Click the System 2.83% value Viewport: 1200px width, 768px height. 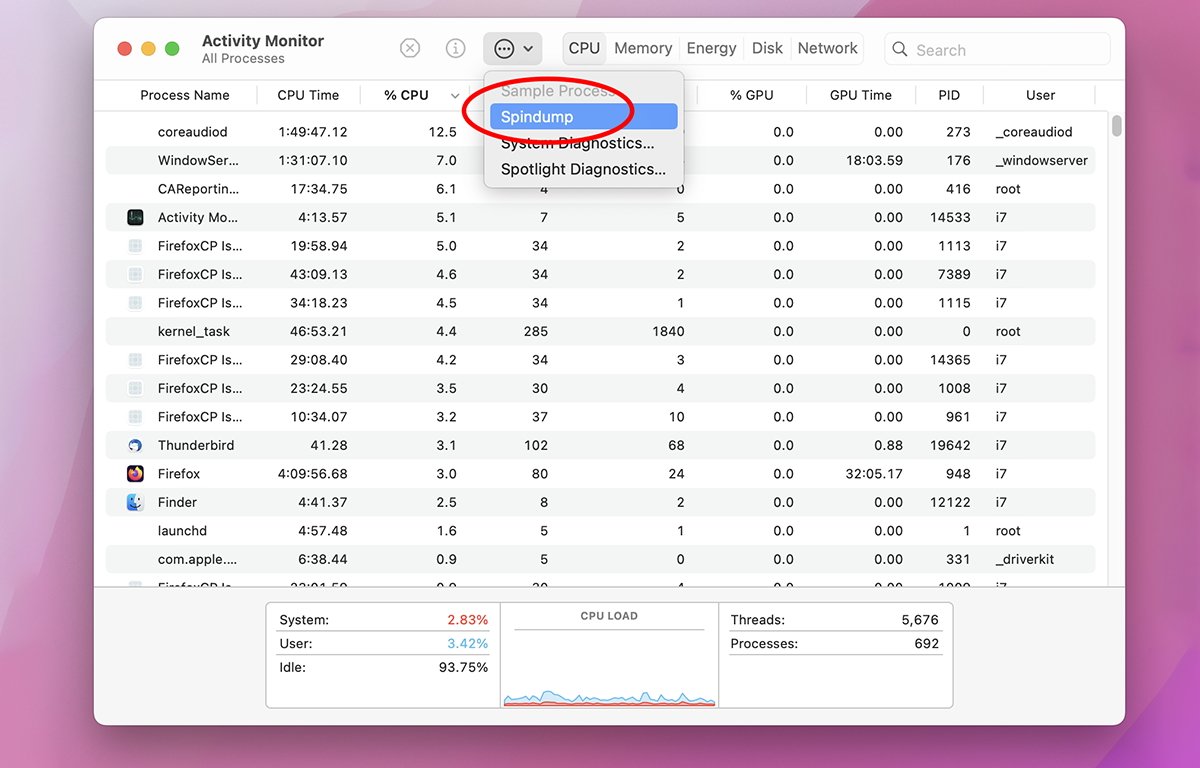click(x=467, y=620)
